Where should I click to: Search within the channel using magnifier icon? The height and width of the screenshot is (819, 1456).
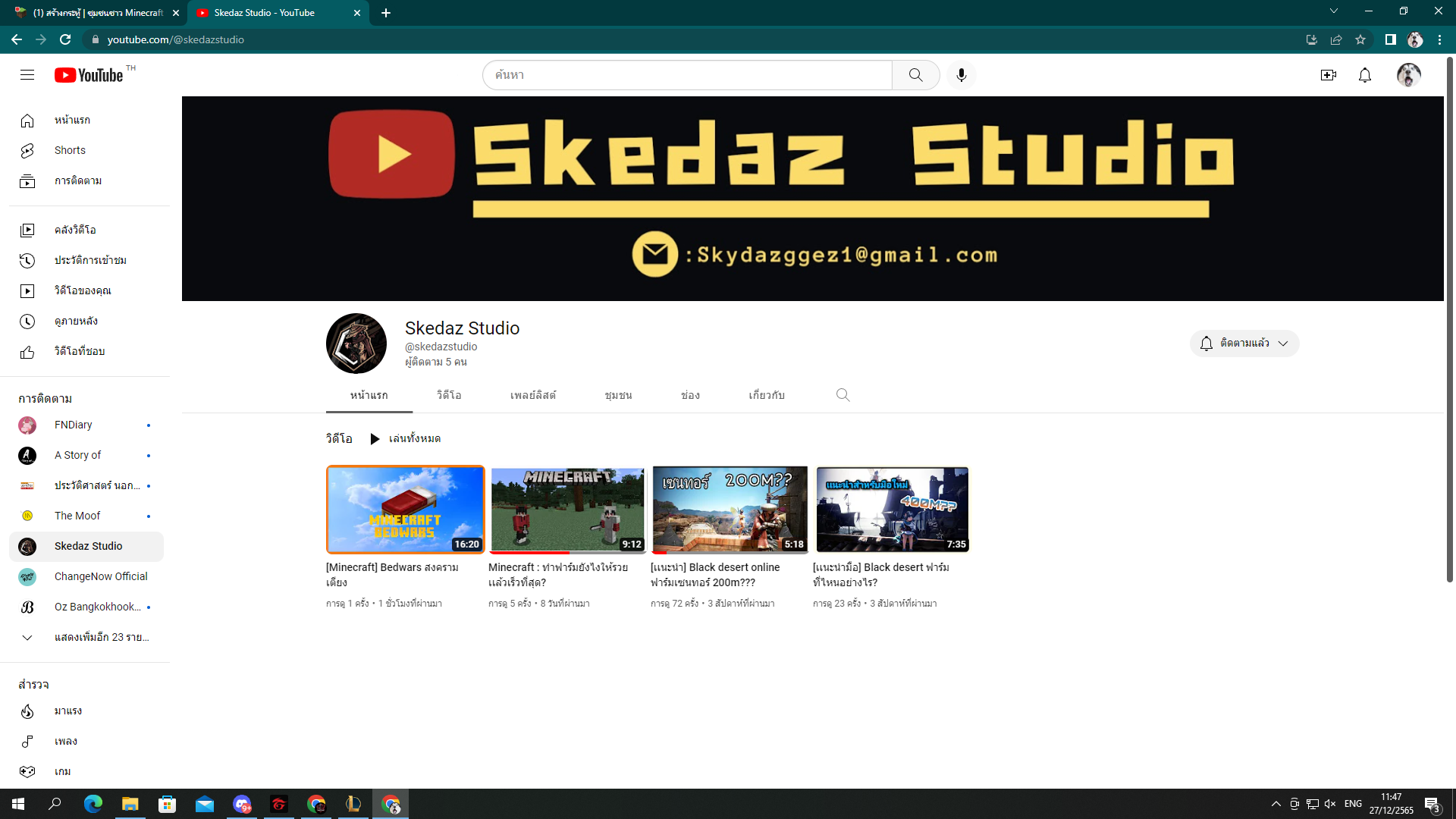coord(843,395)
